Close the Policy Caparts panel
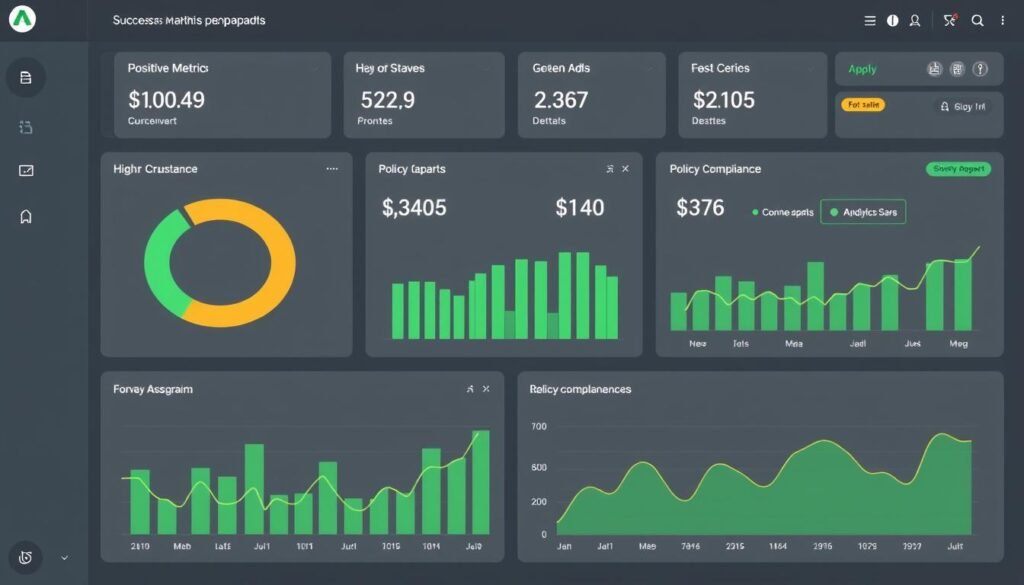1024x585 pixels. [626, 169]
